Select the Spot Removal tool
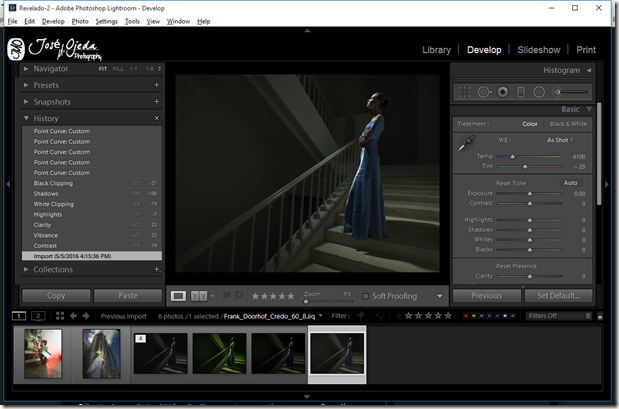619x409 pixels. pyautogui.click(x=484, y=92)
